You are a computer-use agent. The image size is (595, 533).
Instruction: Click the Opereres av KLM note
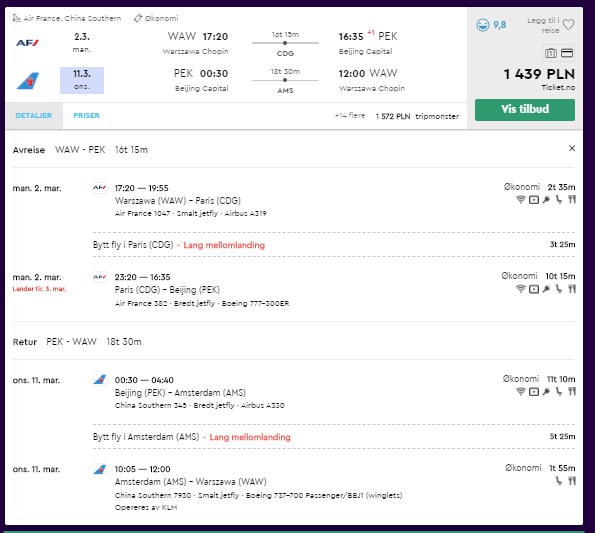pyautogui.click(x=146, y=507)
